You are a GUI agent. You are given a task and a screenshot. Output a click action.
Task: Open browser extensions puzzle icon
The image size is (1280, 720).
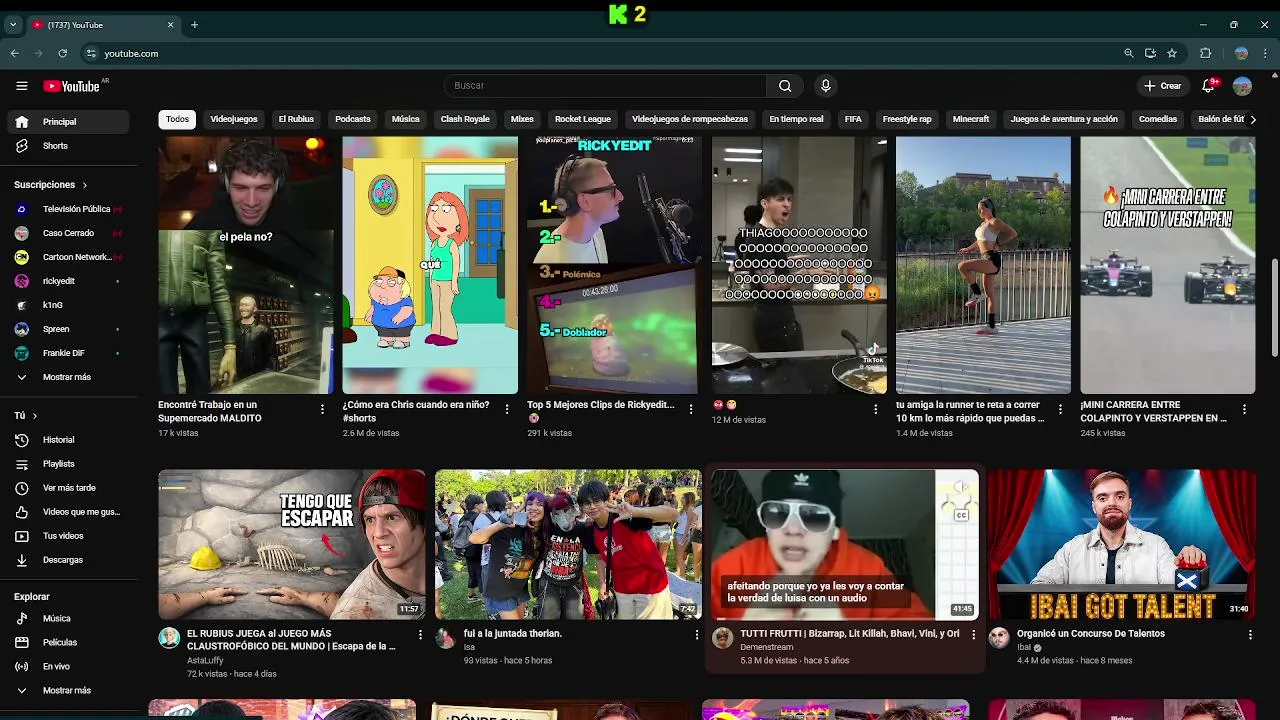click(1205, 54)
